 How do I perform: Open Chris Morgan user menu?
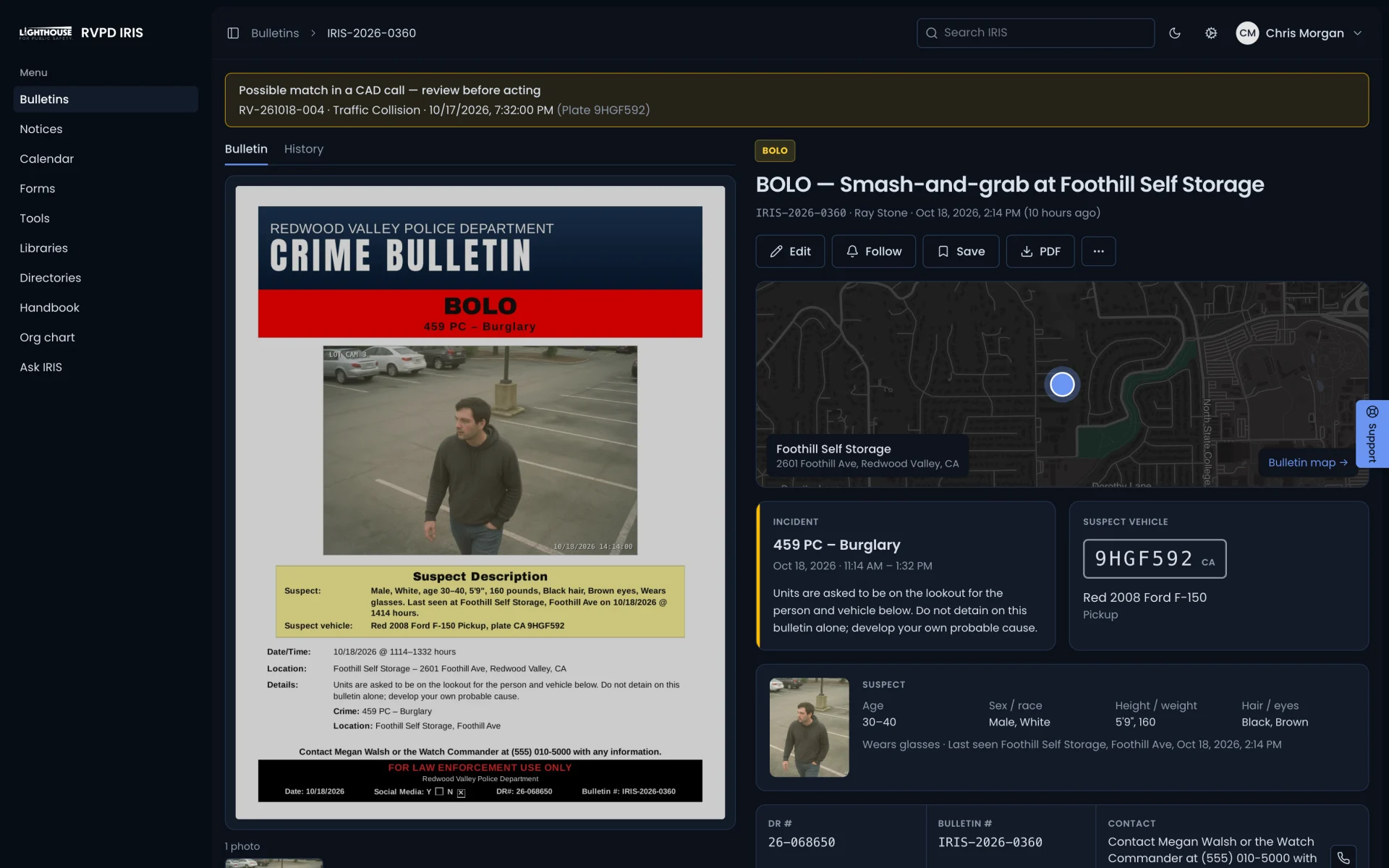[x=1300, y=33]
